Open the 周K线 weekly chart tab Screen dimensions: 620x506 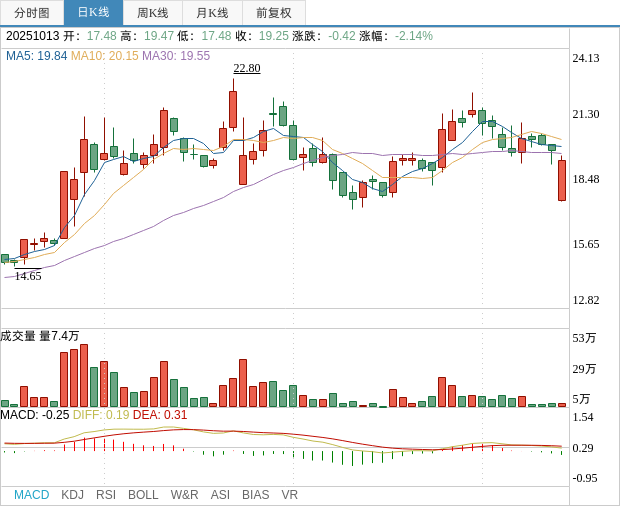[153, 13]
